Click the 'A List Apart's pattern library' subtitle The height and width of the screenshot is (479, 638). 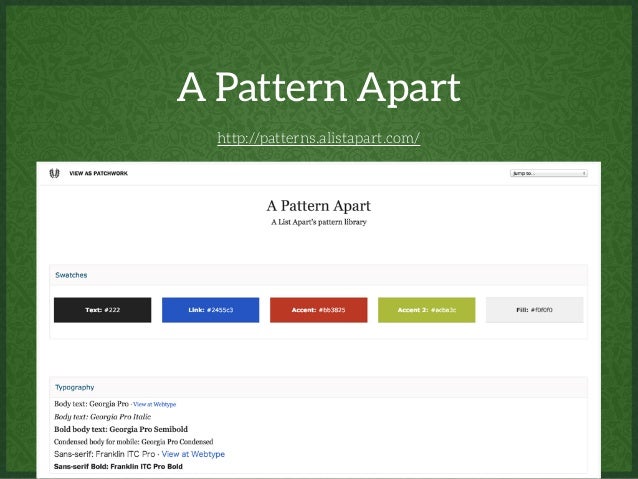pos(319,222)
